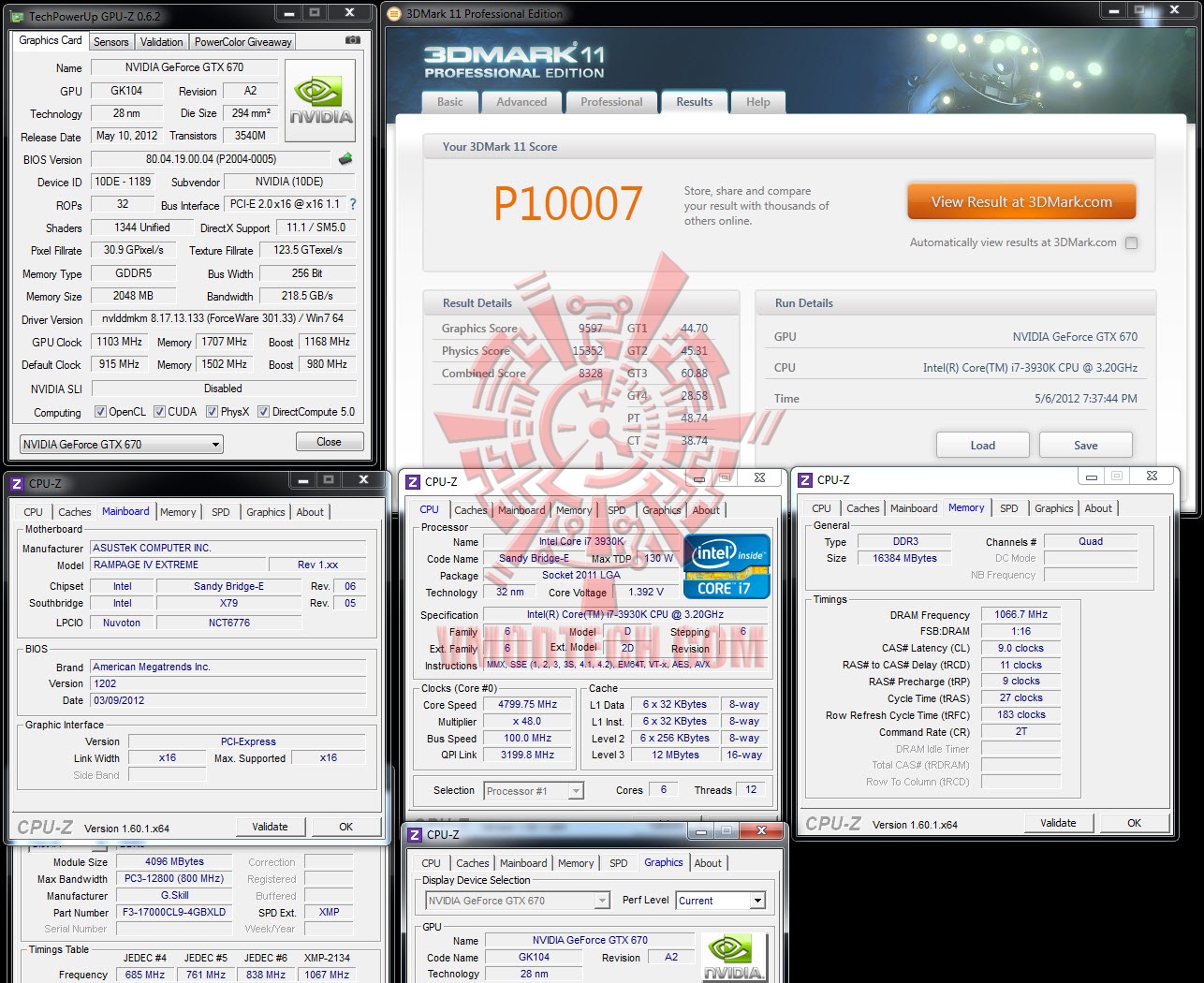Click the NVIDIA SLI 'Disabled' field

[x=223, y=389]
